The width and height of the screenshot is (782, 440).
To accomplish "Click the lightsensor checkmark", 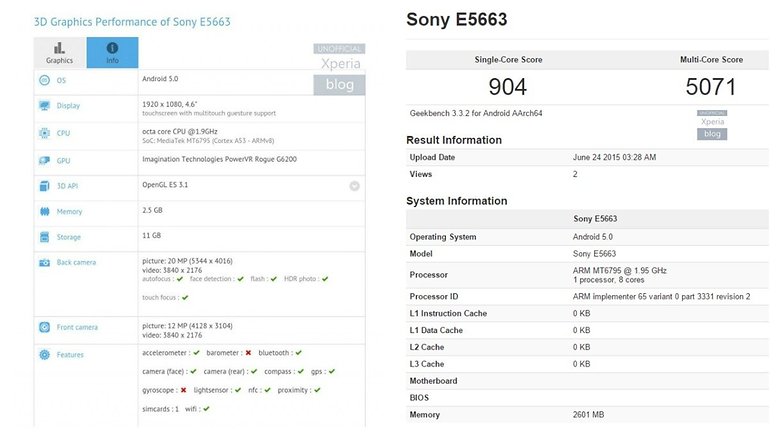I will (237, 390).
